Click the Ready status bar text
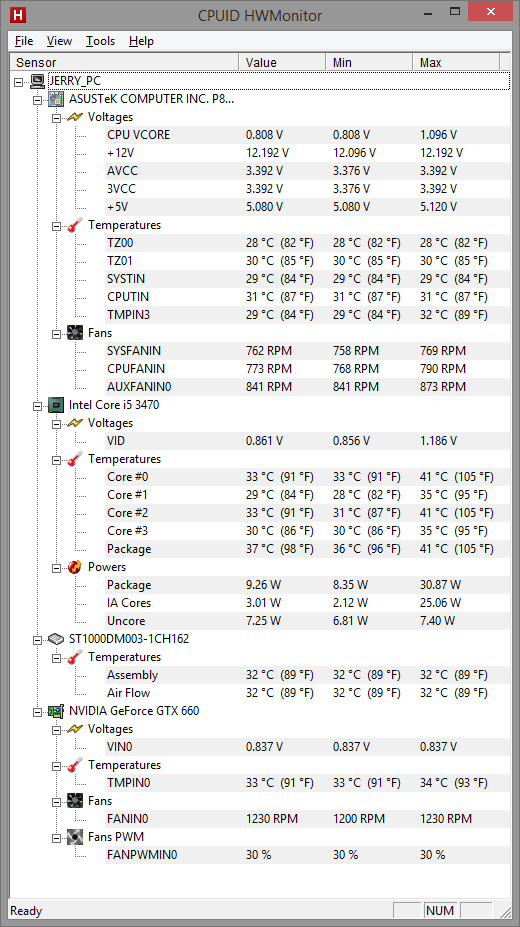This screenshot has height=927, width=520. click(x=27, y=911)
